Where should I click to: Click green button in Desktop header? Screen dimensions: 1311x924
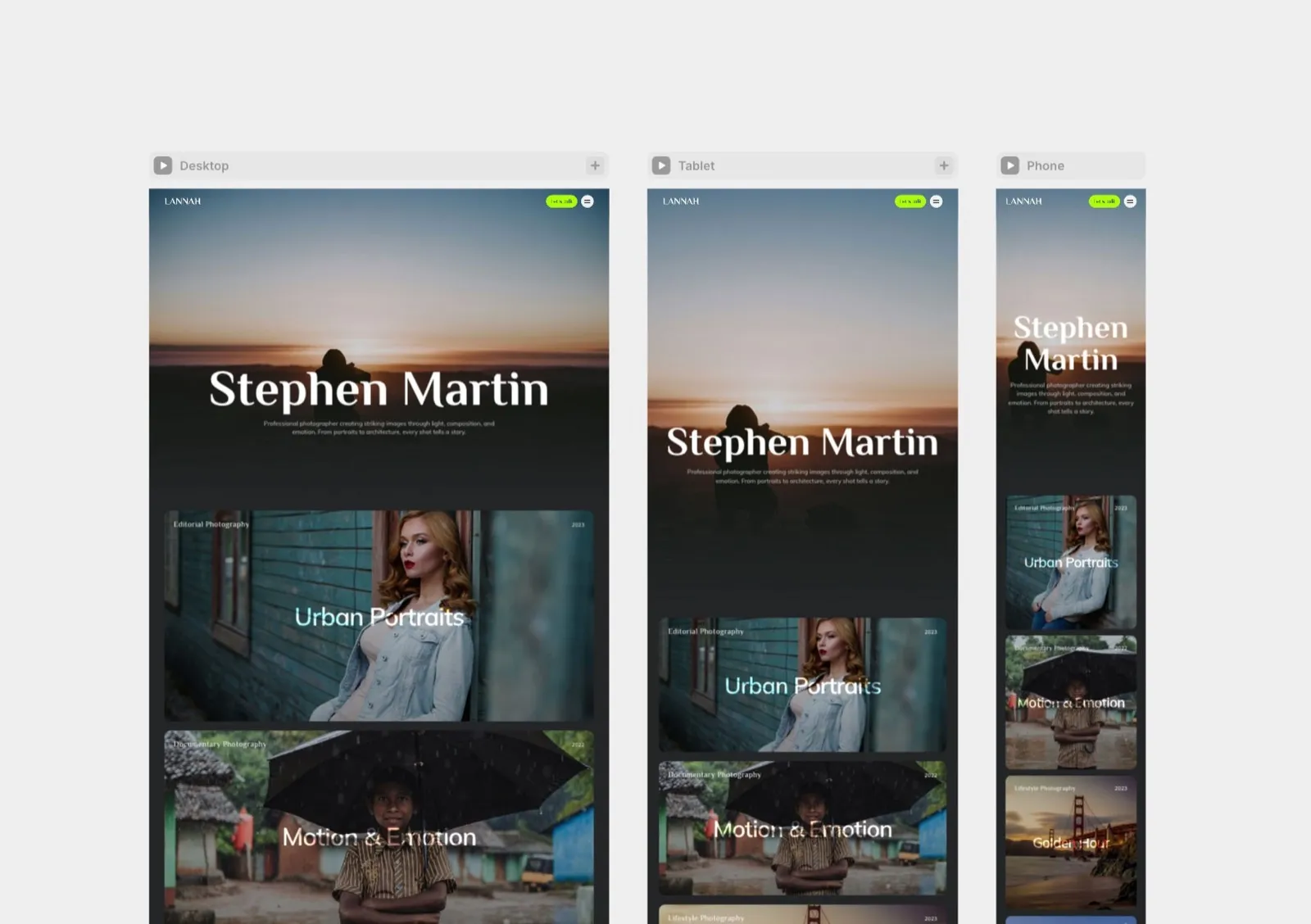562,202
